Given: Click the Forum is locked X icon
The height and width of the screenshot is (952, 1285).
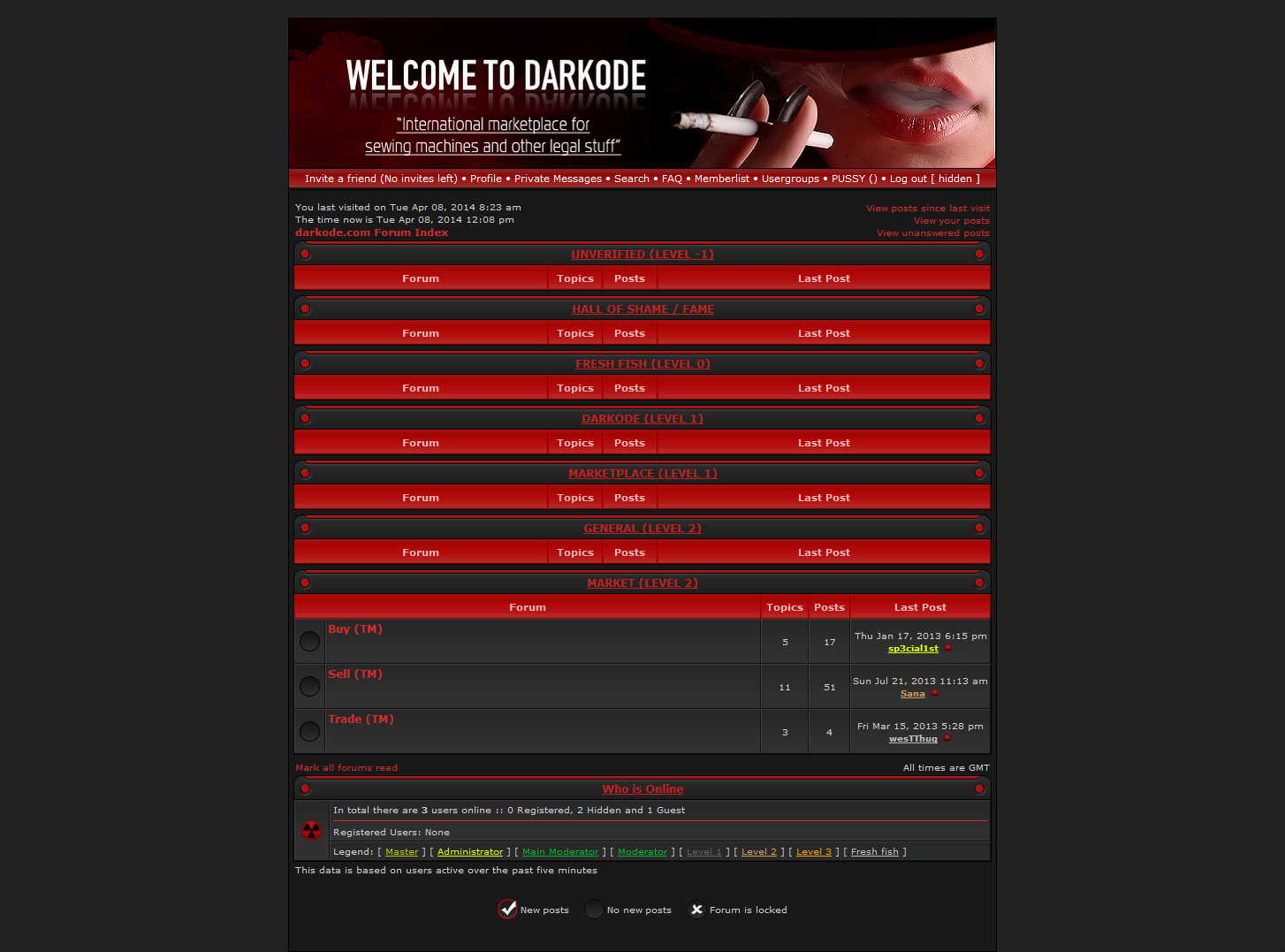Looking at the screenshot, I should click(697, 909).
